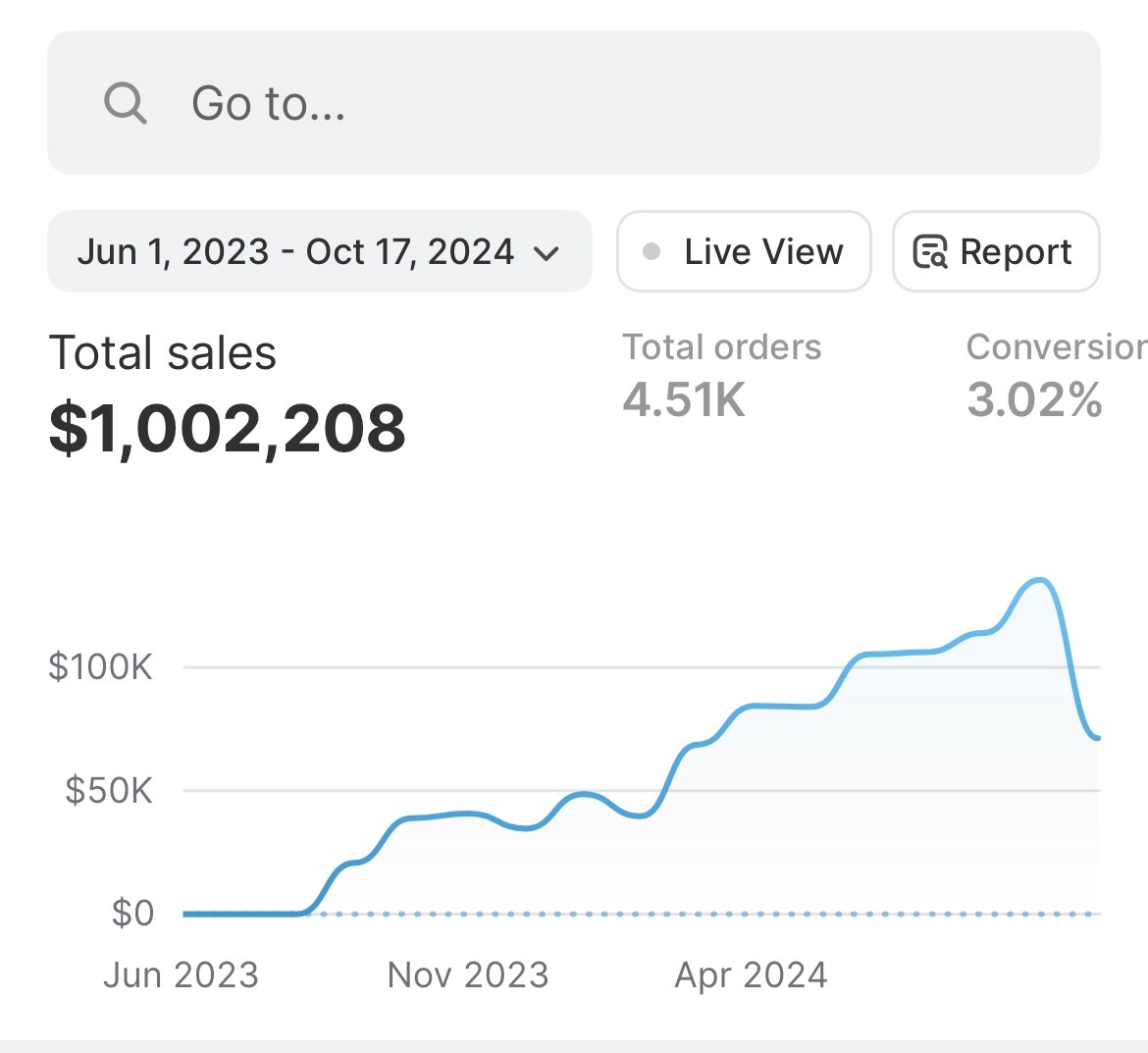Focus the 'Go to...' search field
This screenshot has width=1148, height=1053.
point(573,102)
